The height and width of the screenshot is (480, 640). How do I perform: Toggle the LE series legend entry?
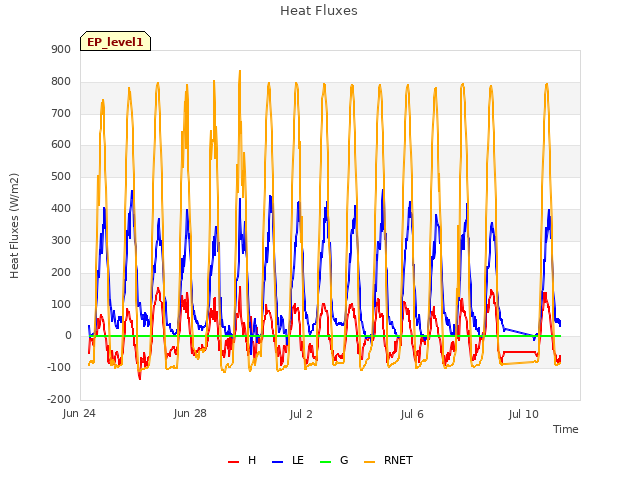tap(288, 460)
